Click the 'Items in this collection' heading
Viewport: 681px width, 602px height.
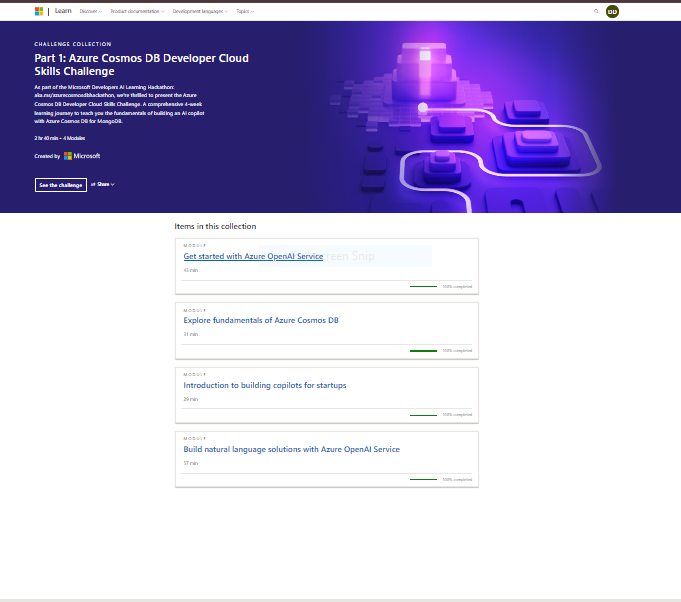point(215,226)
